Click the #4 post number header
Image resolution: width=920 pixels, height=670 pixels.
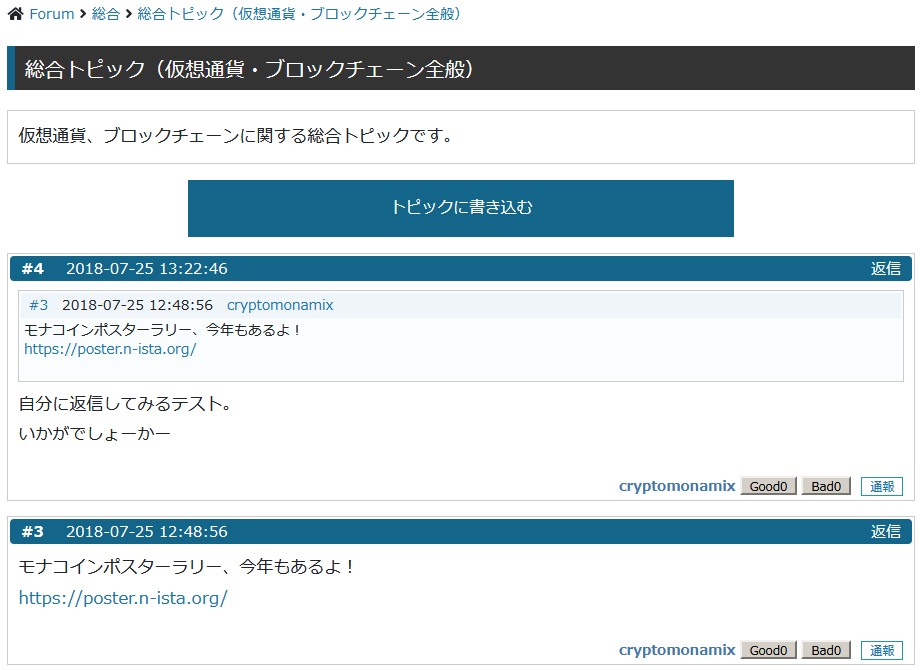[x=33, y=268]
